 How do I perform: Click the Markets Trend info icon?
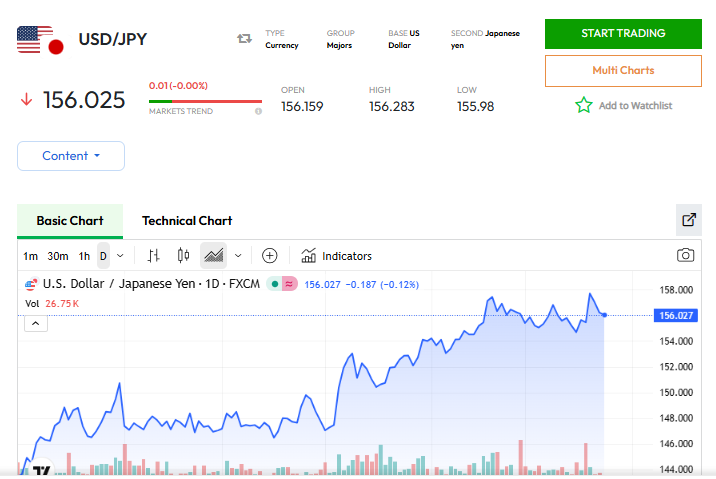258,111
